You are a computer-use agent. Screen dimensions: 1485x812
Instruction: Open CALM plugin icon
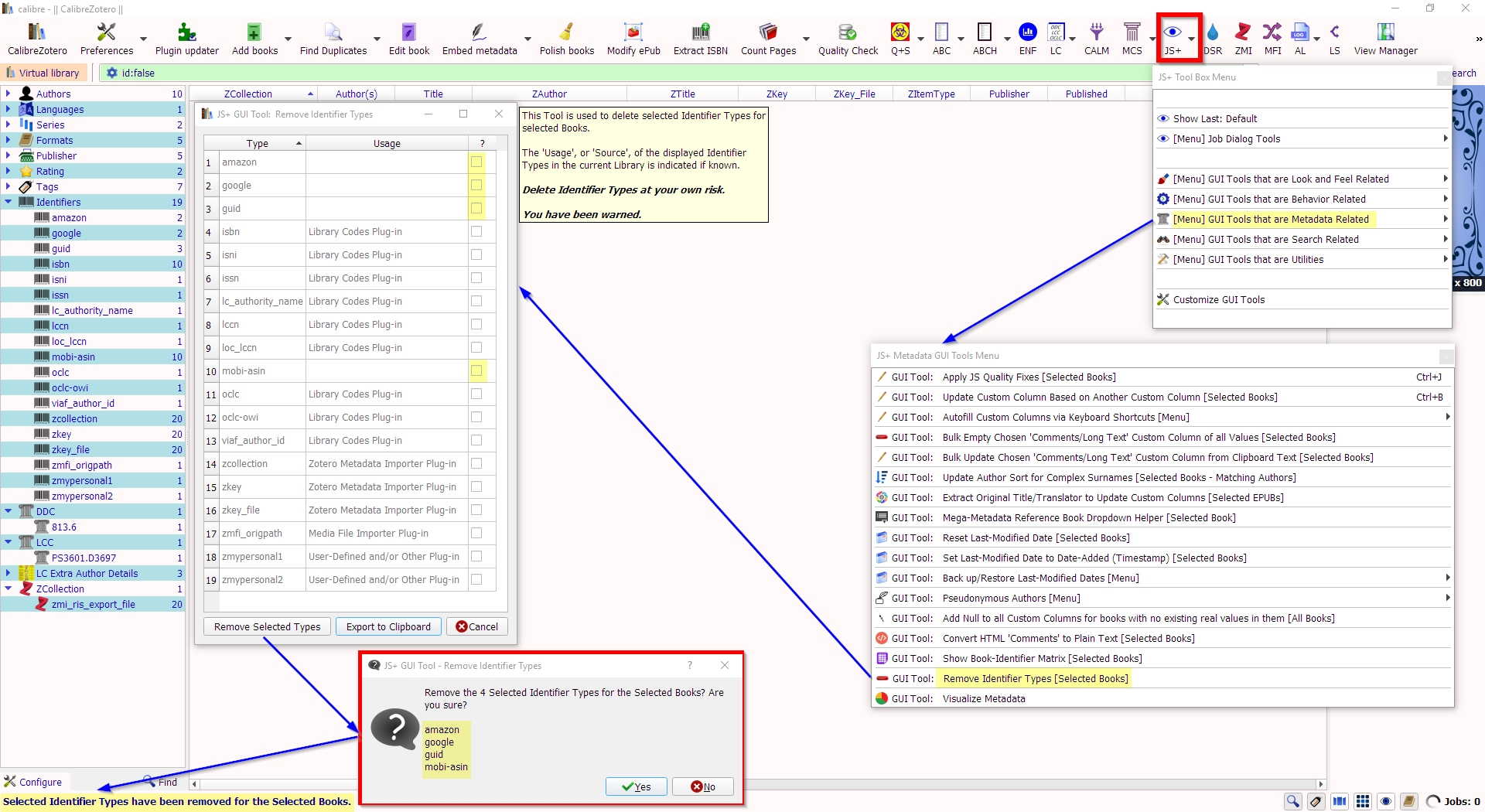[1097, 39]
